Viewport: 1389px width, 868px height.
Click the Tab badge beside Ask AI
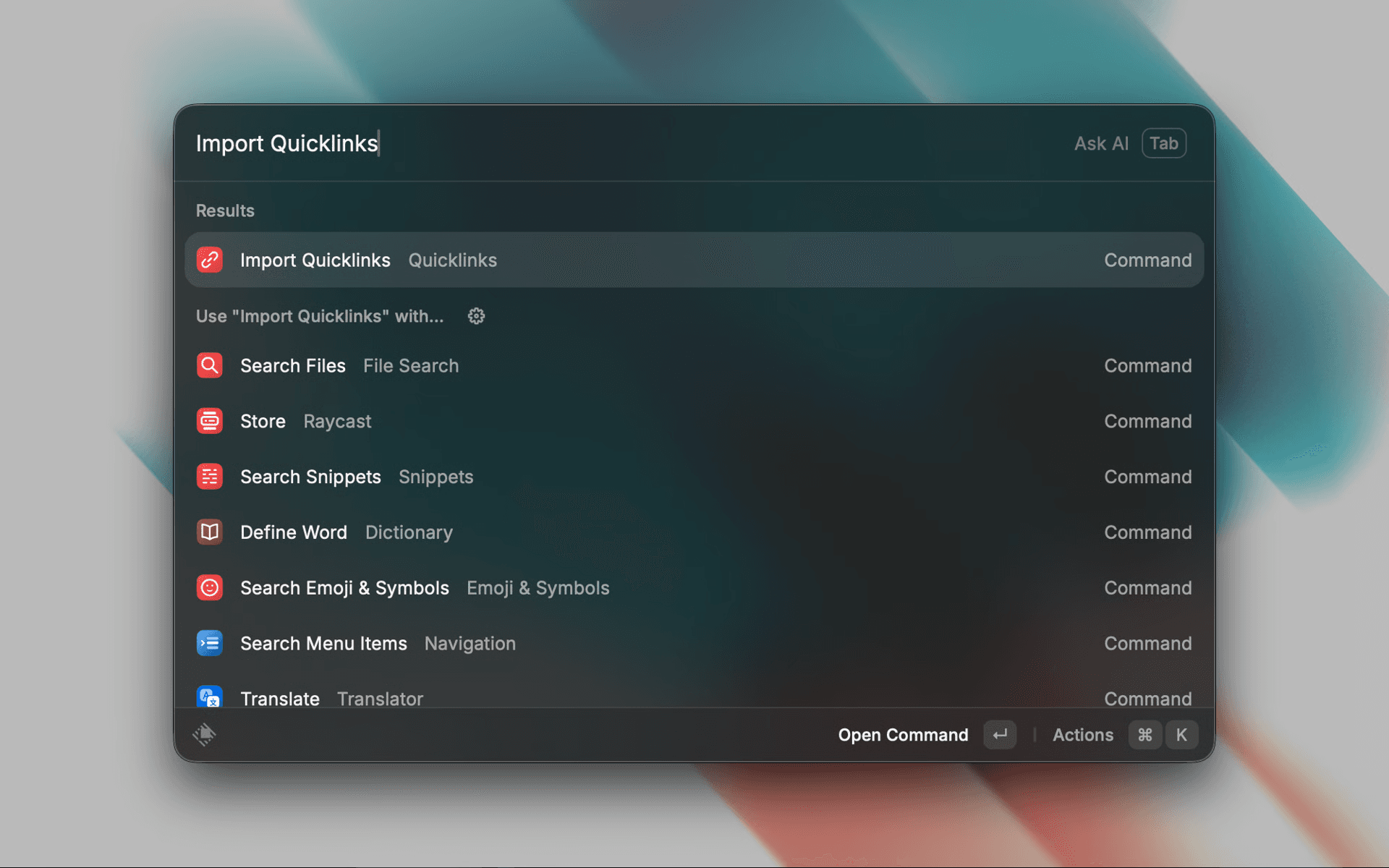1163,143
